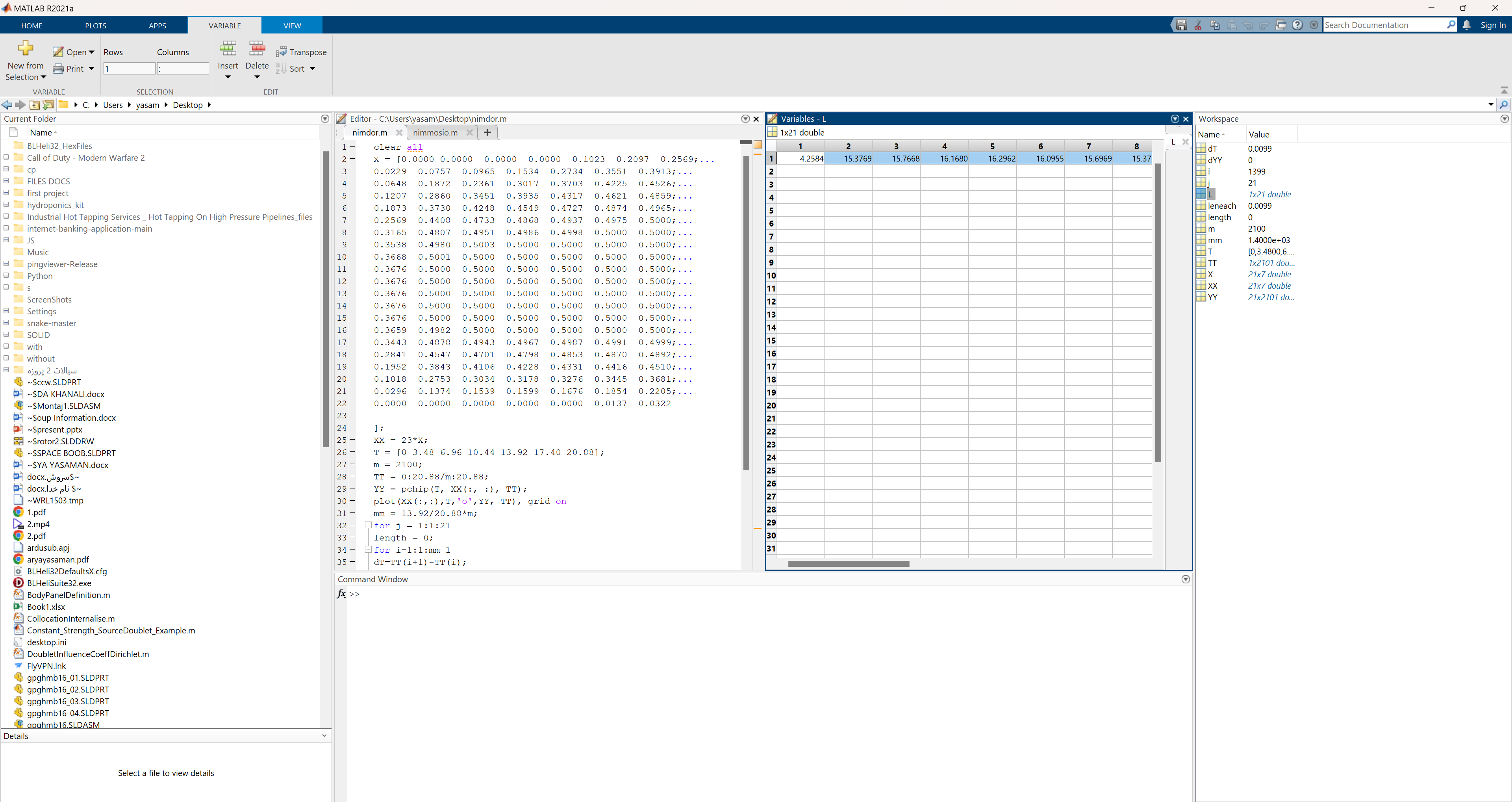Viewport: 1512px width, 802px height.
Task: Expand the Python folder tree node
Action: (6, 275)
